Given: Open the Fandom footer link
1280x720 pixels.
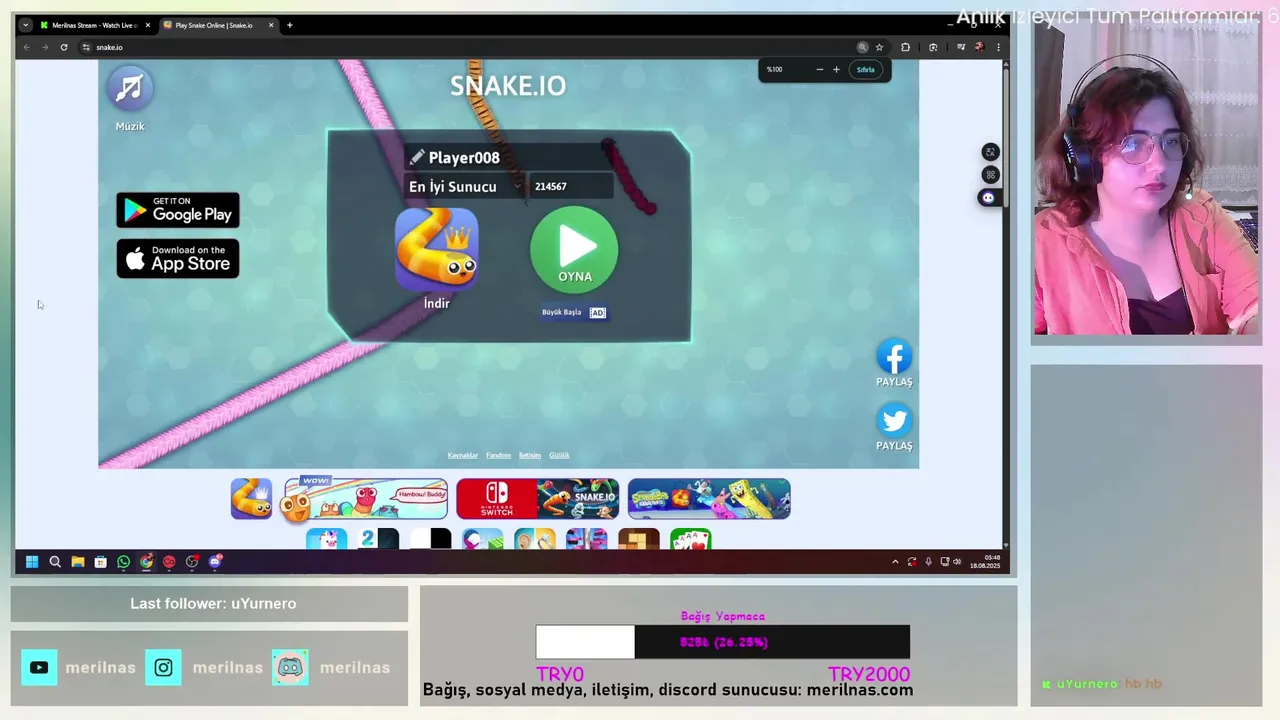Looking at the screenshot, I should coord(498,455).
